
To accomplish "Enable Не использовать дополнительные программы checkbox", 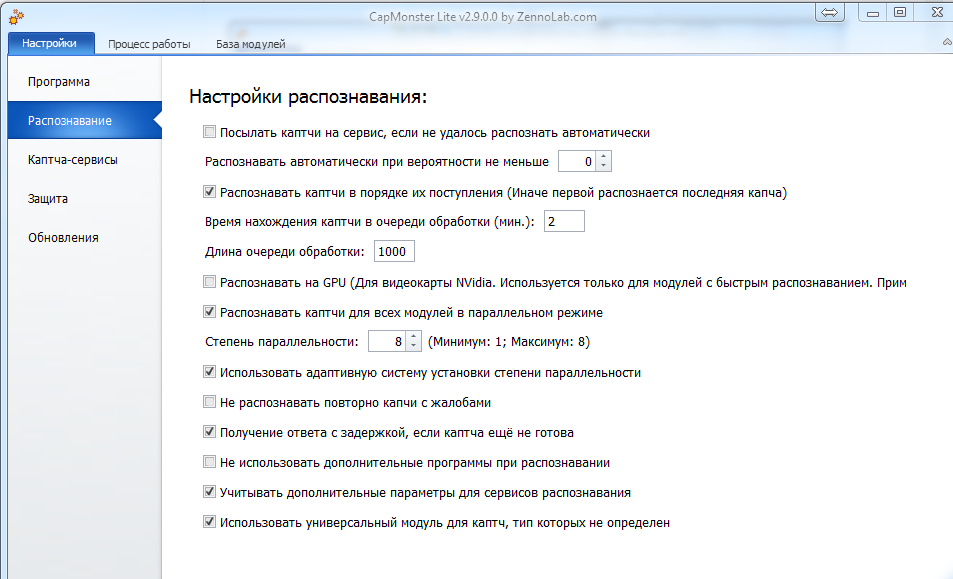I will click(x=209, y=462).
